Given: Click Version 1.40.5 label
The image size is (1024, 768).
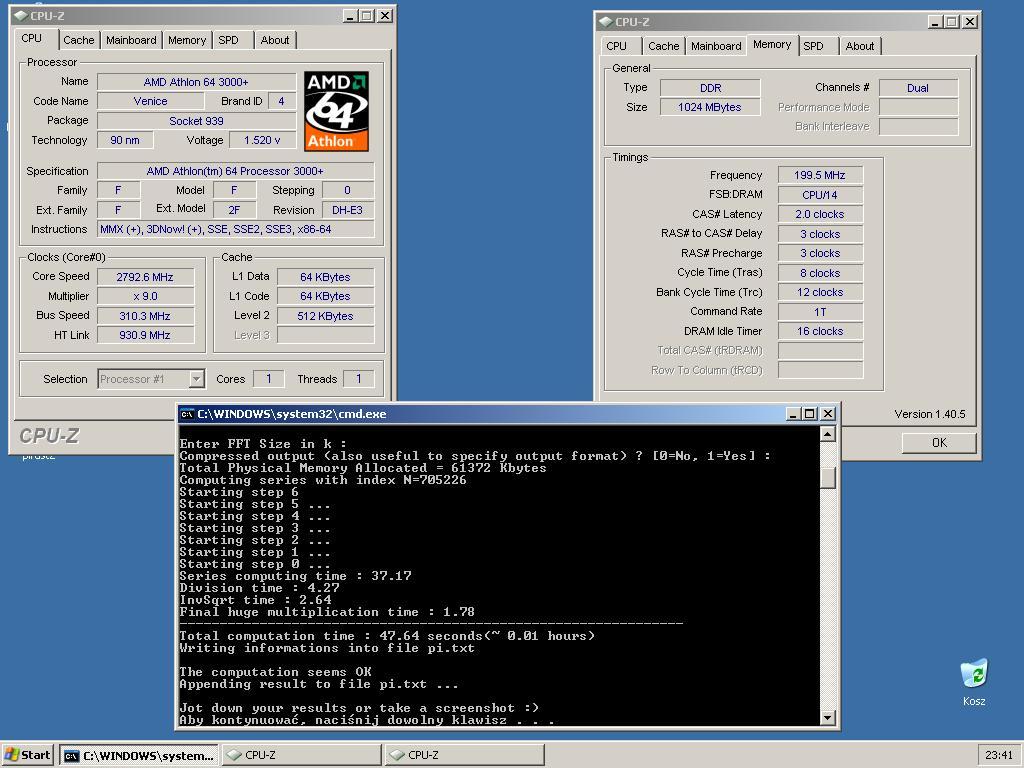Looking at the screenshot, I should pos(929,414).
